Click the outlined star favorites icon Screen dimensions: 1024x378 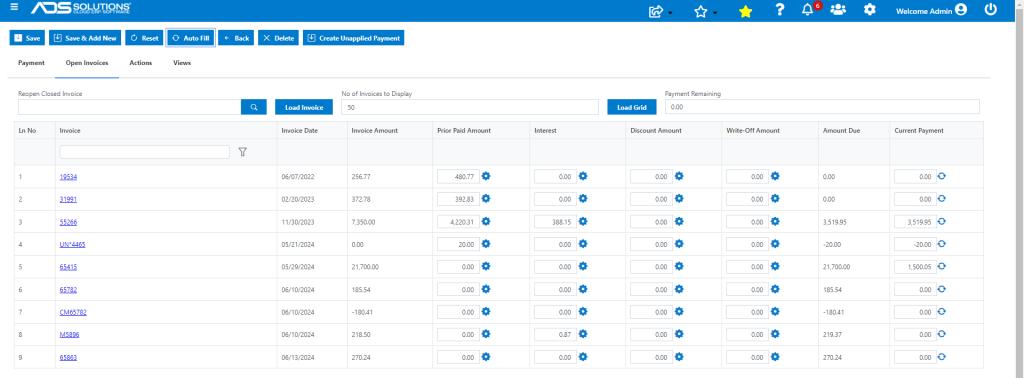[x=701, y=11]
